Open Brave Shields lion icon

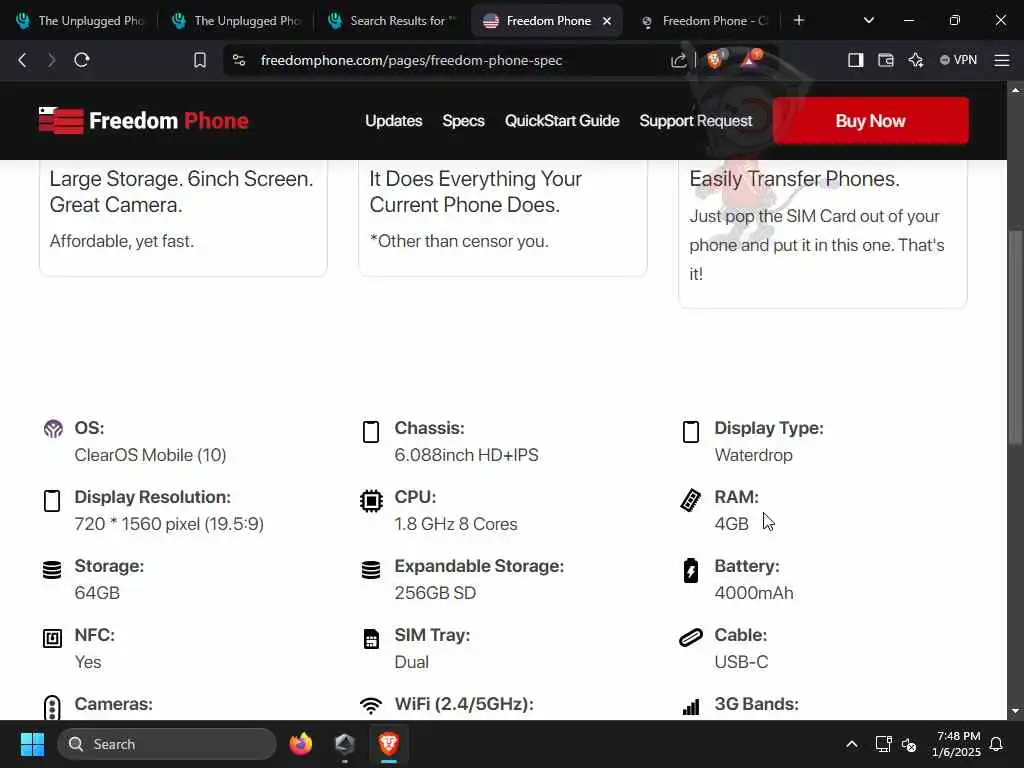point(715,59)
